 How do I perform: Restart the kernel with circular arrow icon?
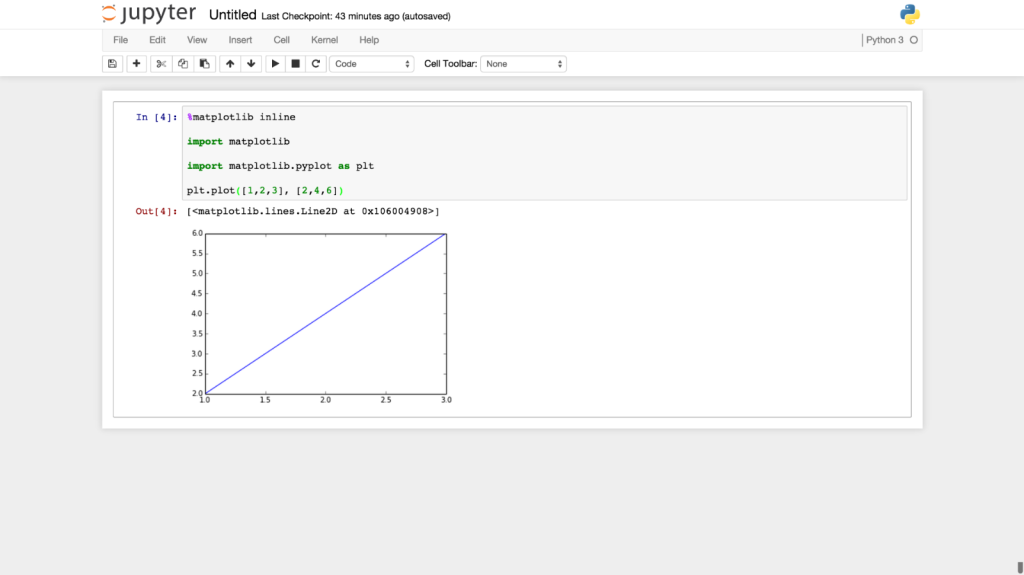pos(316,64)
